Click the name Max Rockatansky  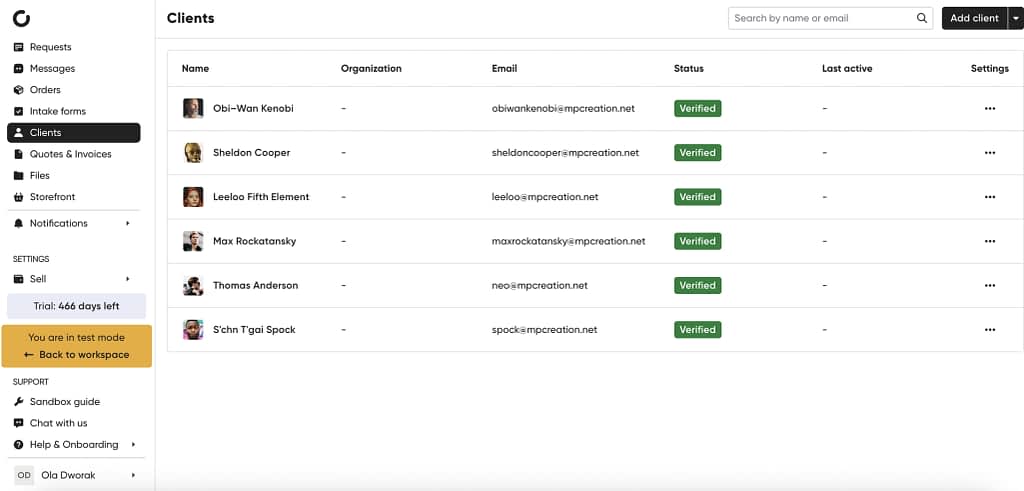click(x=255, y=241)
